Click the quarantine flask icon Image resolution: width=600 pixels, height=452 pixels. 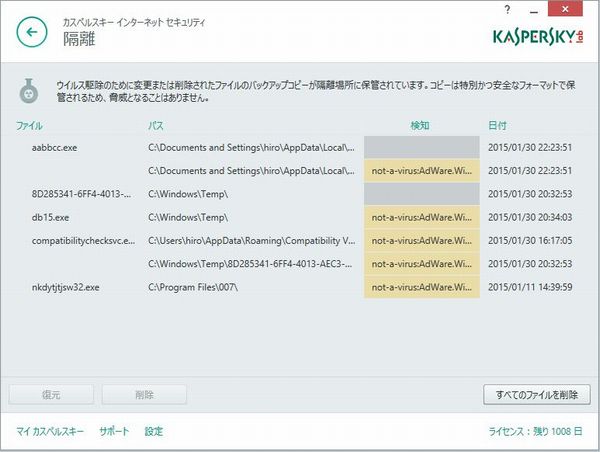[x=29, y=91]
